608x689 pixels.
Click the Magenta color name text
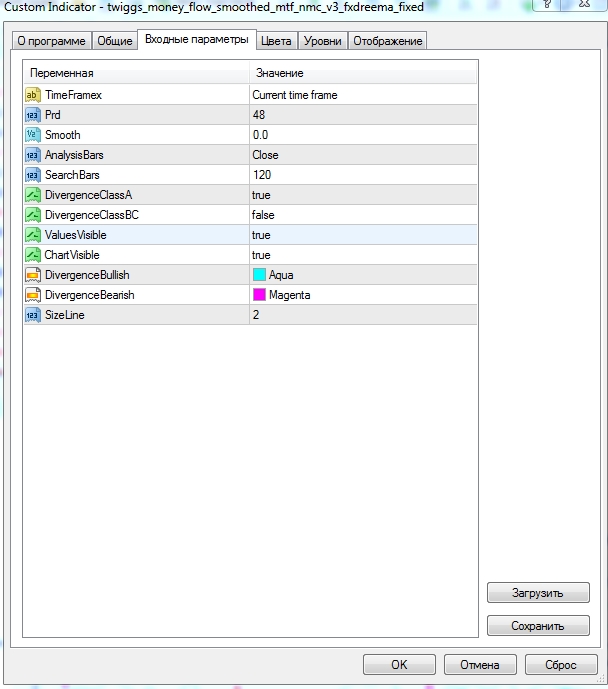tap(290, 295)
